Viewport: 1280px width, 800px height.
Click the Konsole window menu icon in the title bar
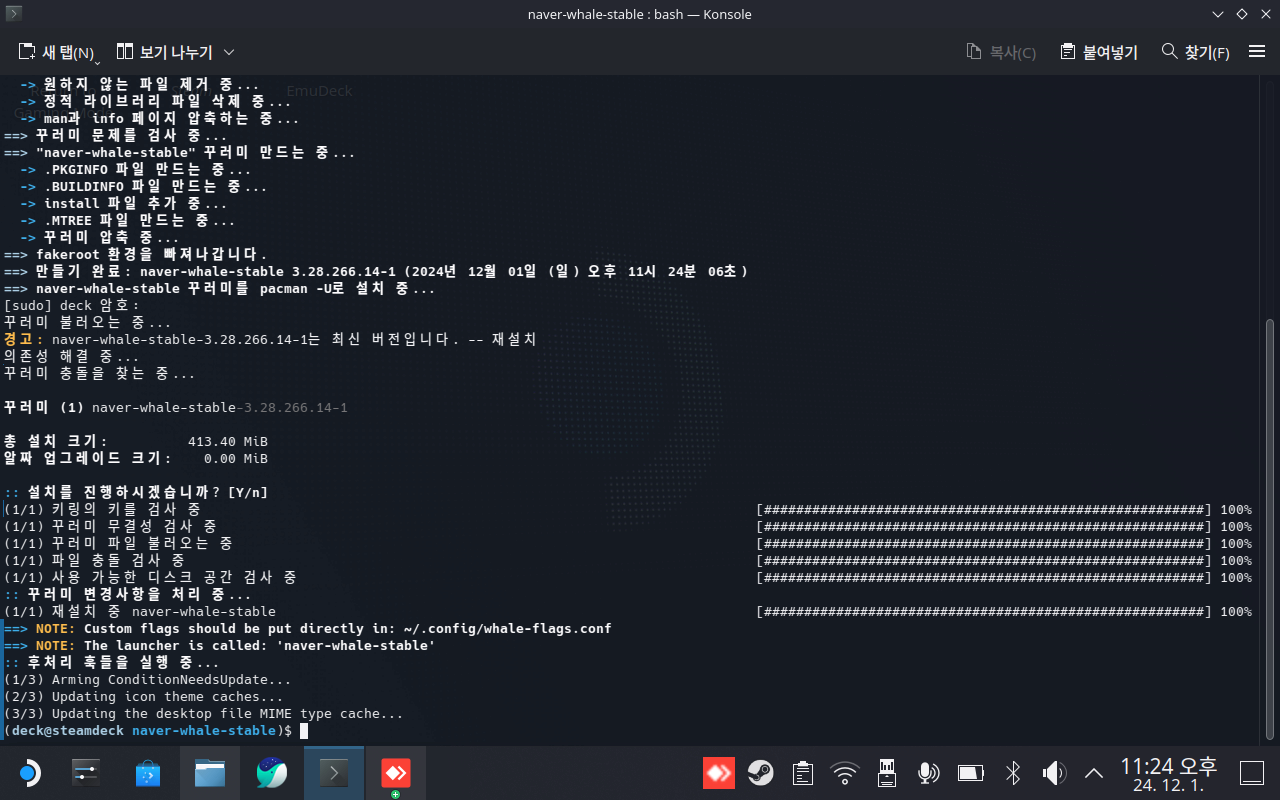point(14,14)
